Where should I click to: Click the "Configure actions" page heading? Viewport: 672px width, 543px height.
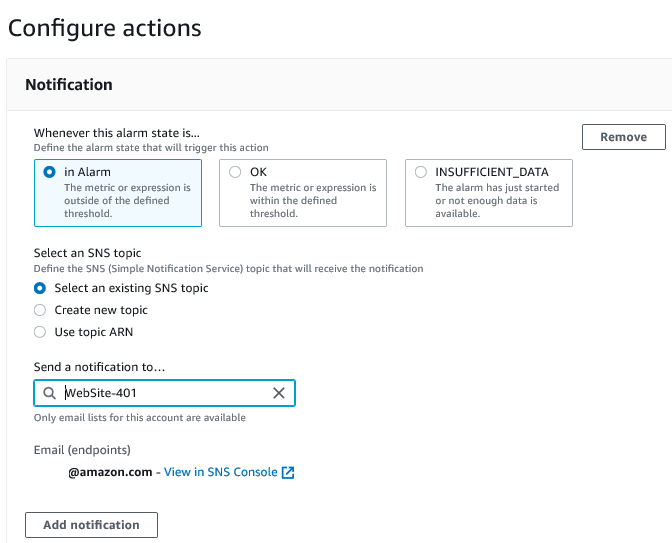[105, 28]
